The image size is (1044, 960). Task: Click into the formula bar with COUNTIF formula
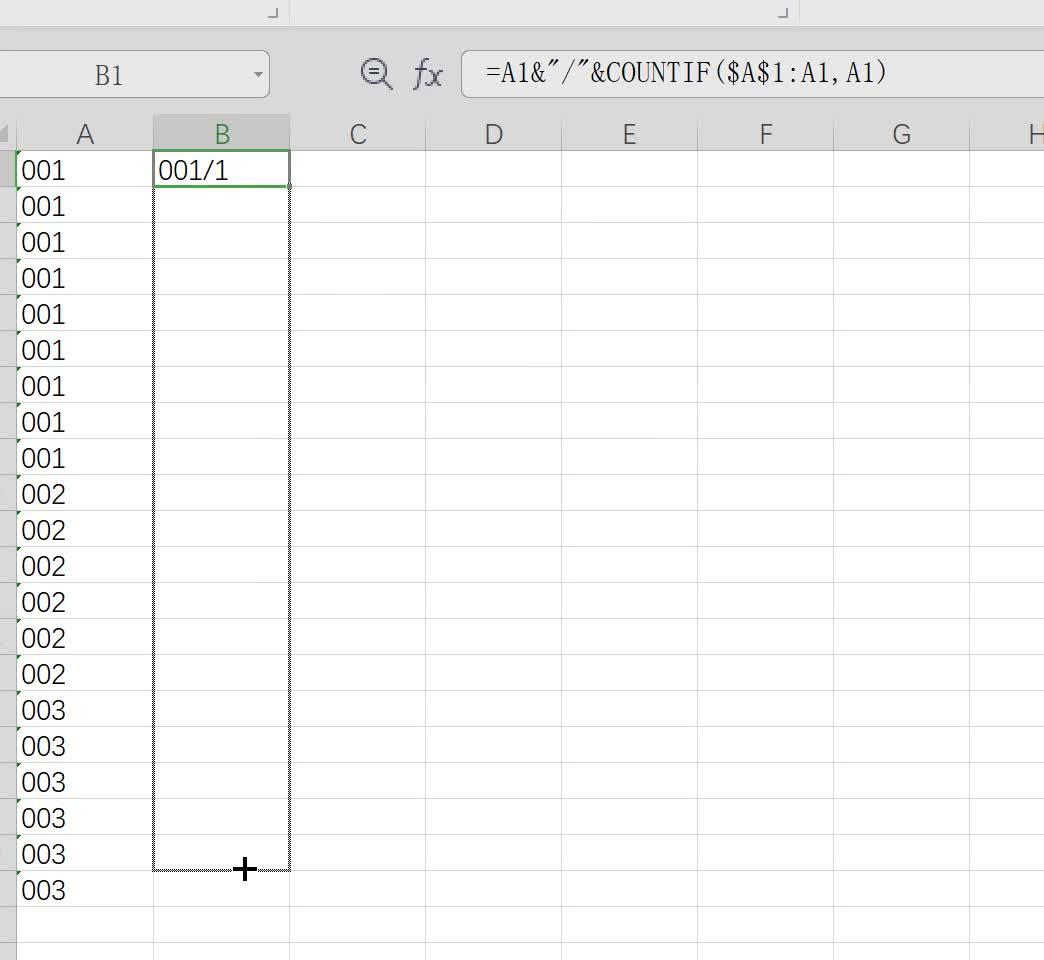coord(752,73)
